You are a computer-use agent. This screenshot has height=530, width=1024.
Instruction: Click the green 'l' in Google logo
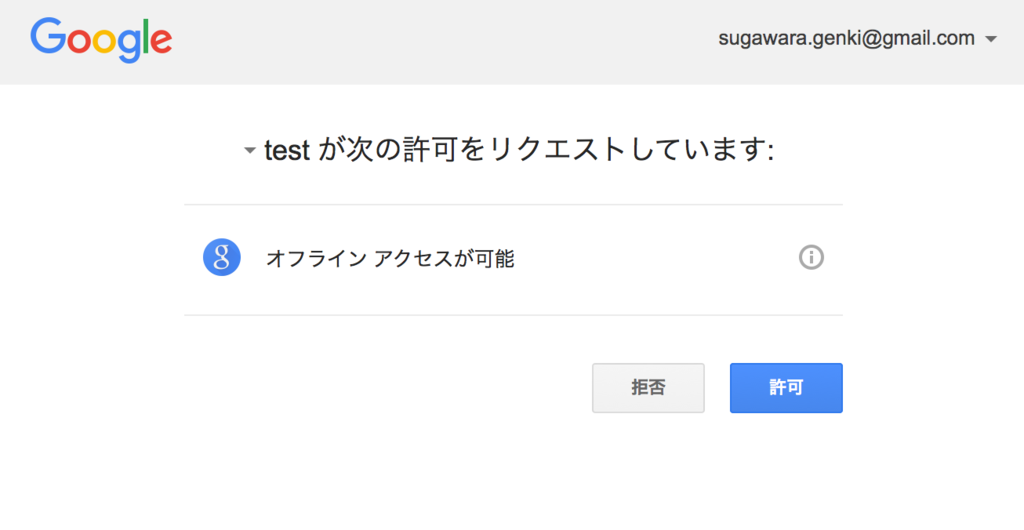(142, 37)
